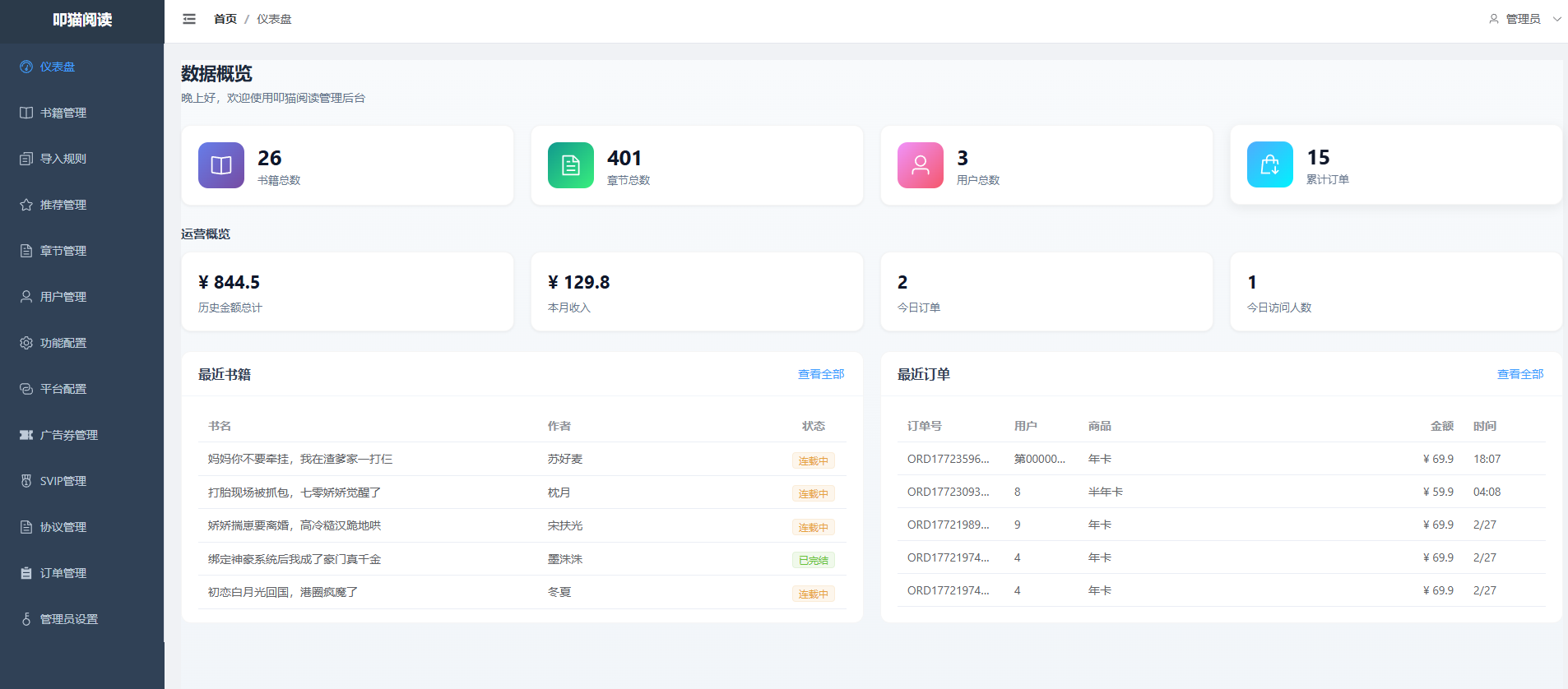The height and width of the screenshot is (689, 1568).
Task: Click the gear icon beside 功能配置
Action: coord(26,343)
